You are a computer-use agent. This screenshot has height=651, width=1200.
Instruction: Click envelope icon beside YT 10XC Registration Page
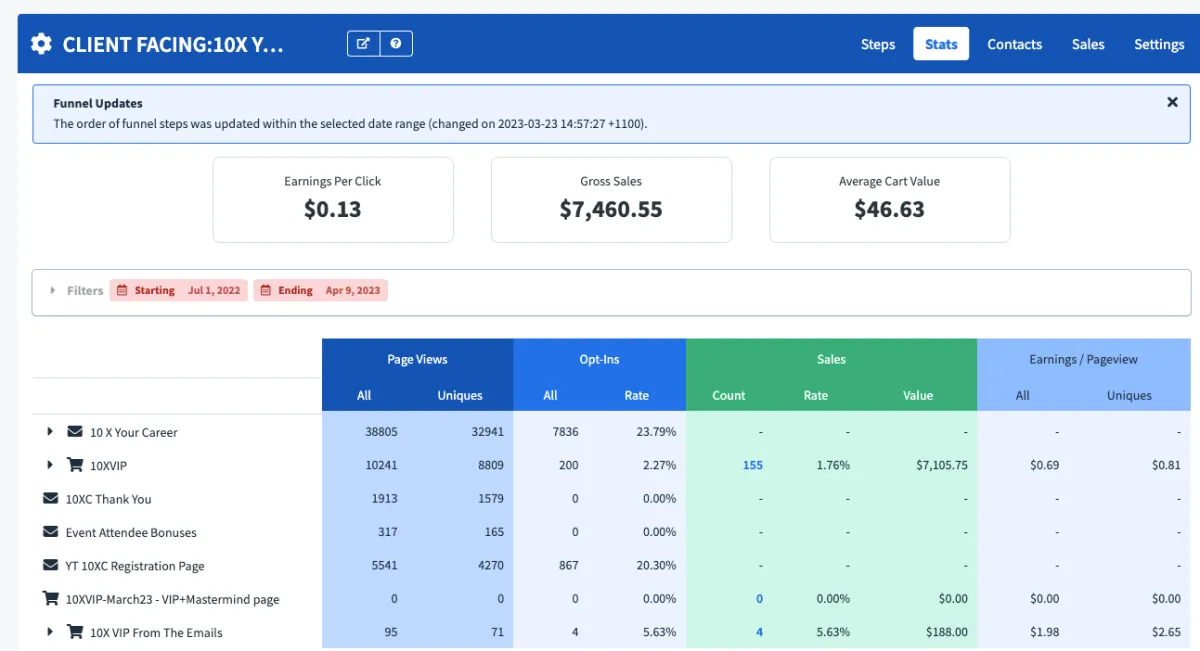(x=51, y=565)
